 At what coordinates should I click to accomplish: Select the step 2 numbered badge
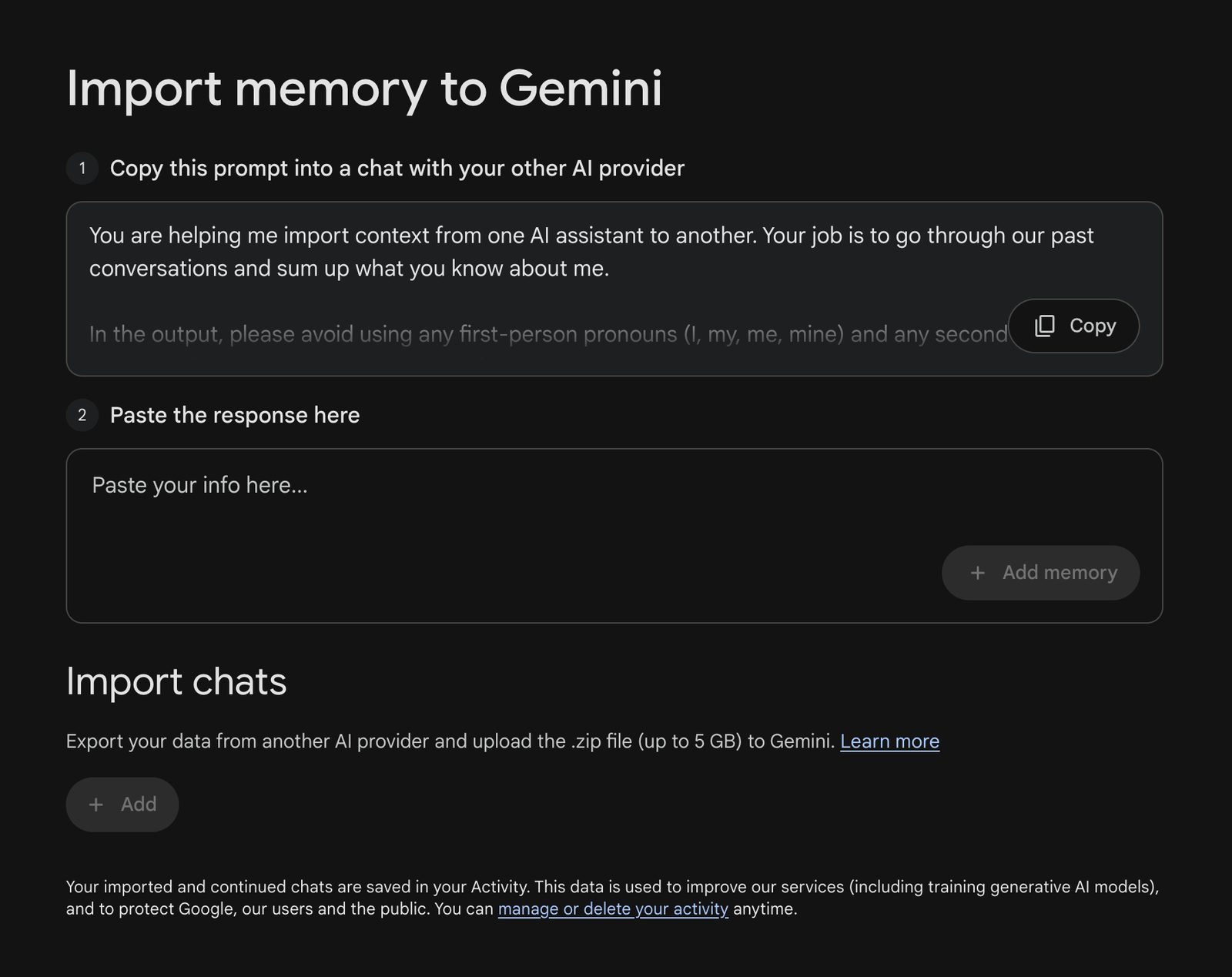(82, 415)
